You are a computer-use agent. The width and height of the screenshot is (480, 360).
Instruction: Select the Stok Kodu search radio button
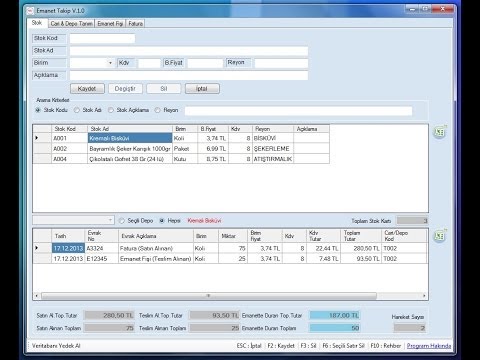coord(38,110)
